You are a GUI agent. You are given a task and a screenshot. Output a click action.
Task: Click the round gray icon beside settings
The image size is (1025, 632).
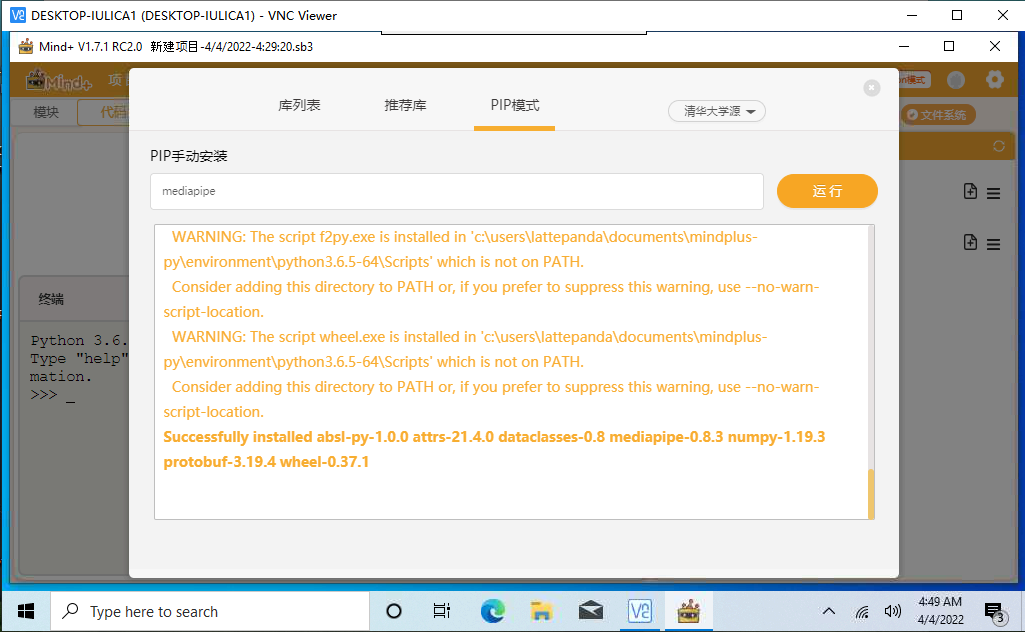tap(956, 80)
